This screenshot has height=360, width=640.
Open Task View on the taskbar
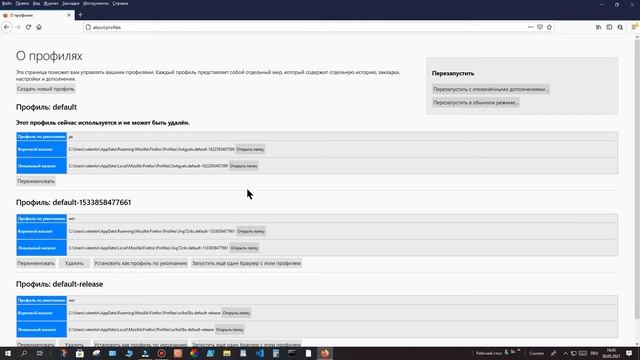40,353
